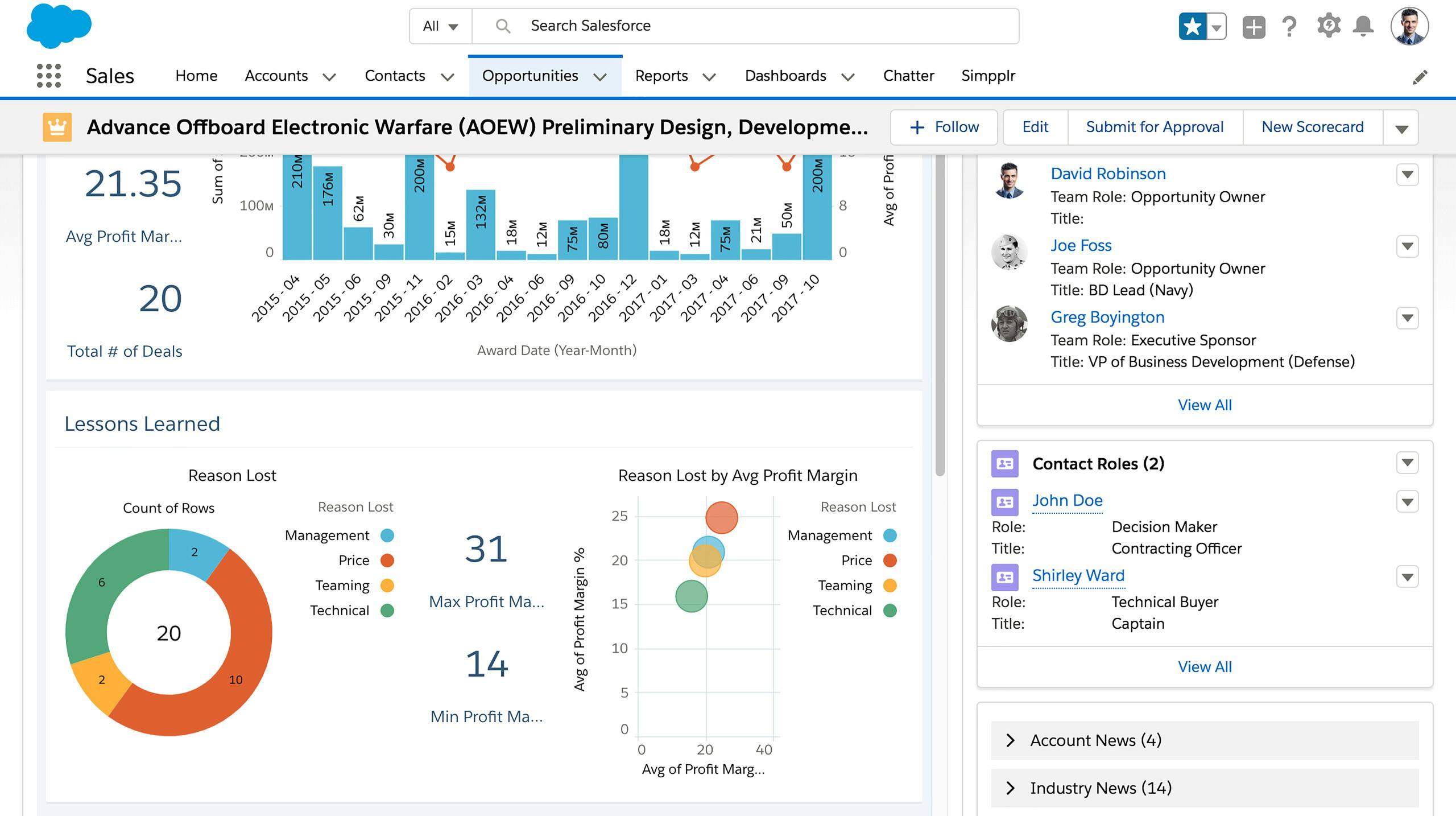Open the David Robinson row actions dropdown
Screen dimensions: 1456x816
pos(1407,175)
